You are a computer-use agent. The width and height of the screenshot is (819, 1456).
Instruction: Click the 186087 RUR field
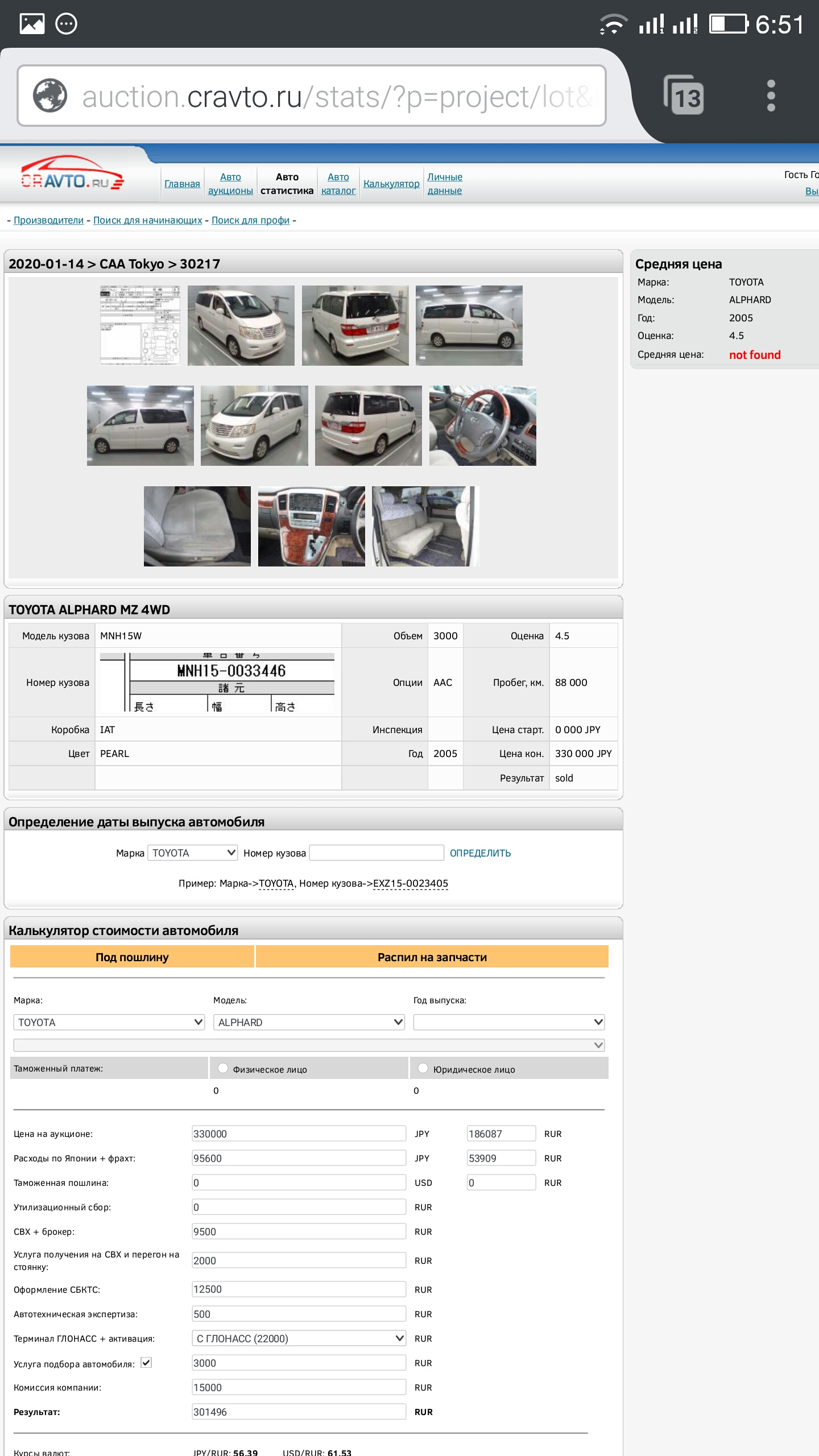[x=502, y=1134]
